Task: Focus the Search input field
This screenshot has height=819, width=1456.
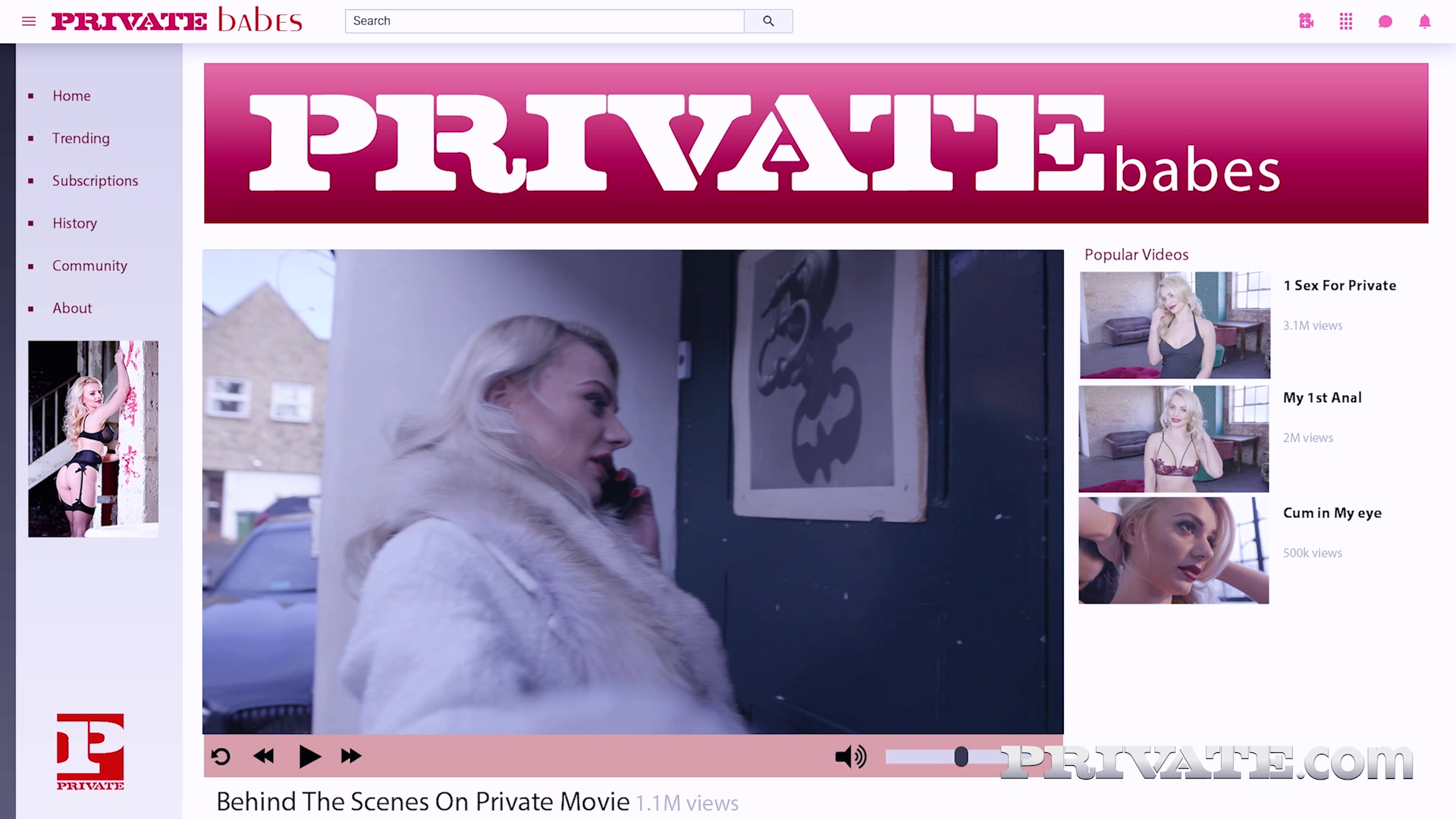Action: (544, 21)
